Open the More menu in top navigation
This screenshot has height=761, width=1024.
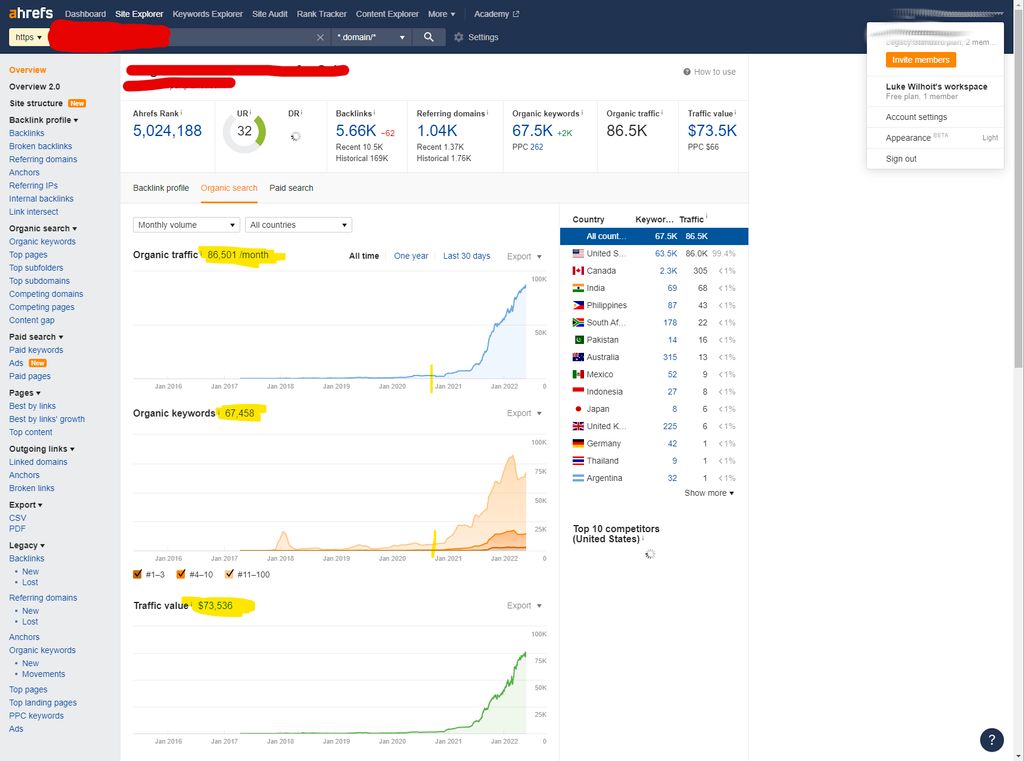441,14
